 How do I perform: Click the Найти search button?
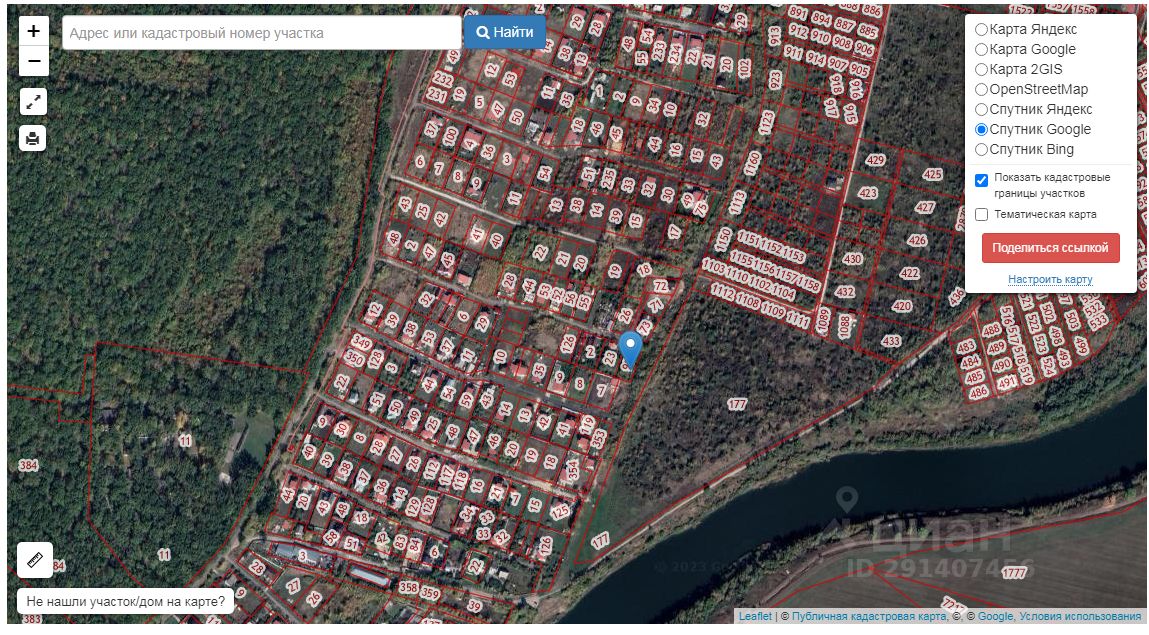(x=505, y=32)
